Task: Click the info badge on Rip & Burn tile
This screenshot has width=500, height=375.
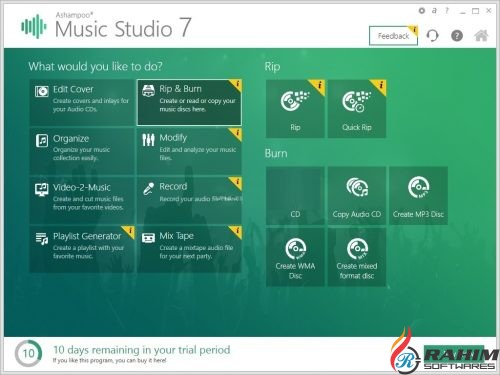Action: pyautogui.click(x=237, y=85)
